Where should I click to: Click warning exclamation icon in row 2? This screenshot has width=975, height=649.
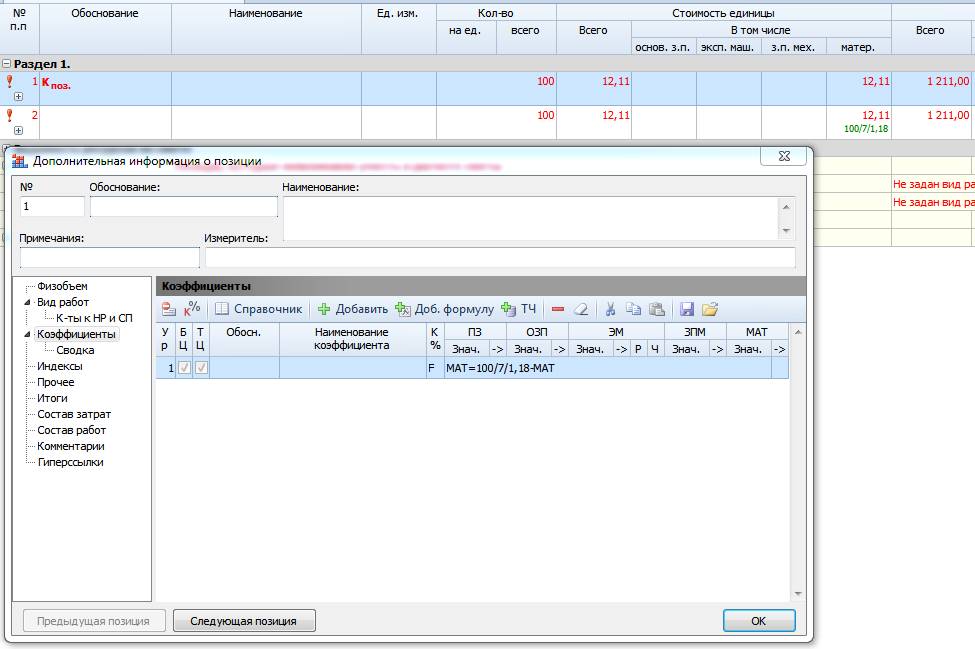9,115
